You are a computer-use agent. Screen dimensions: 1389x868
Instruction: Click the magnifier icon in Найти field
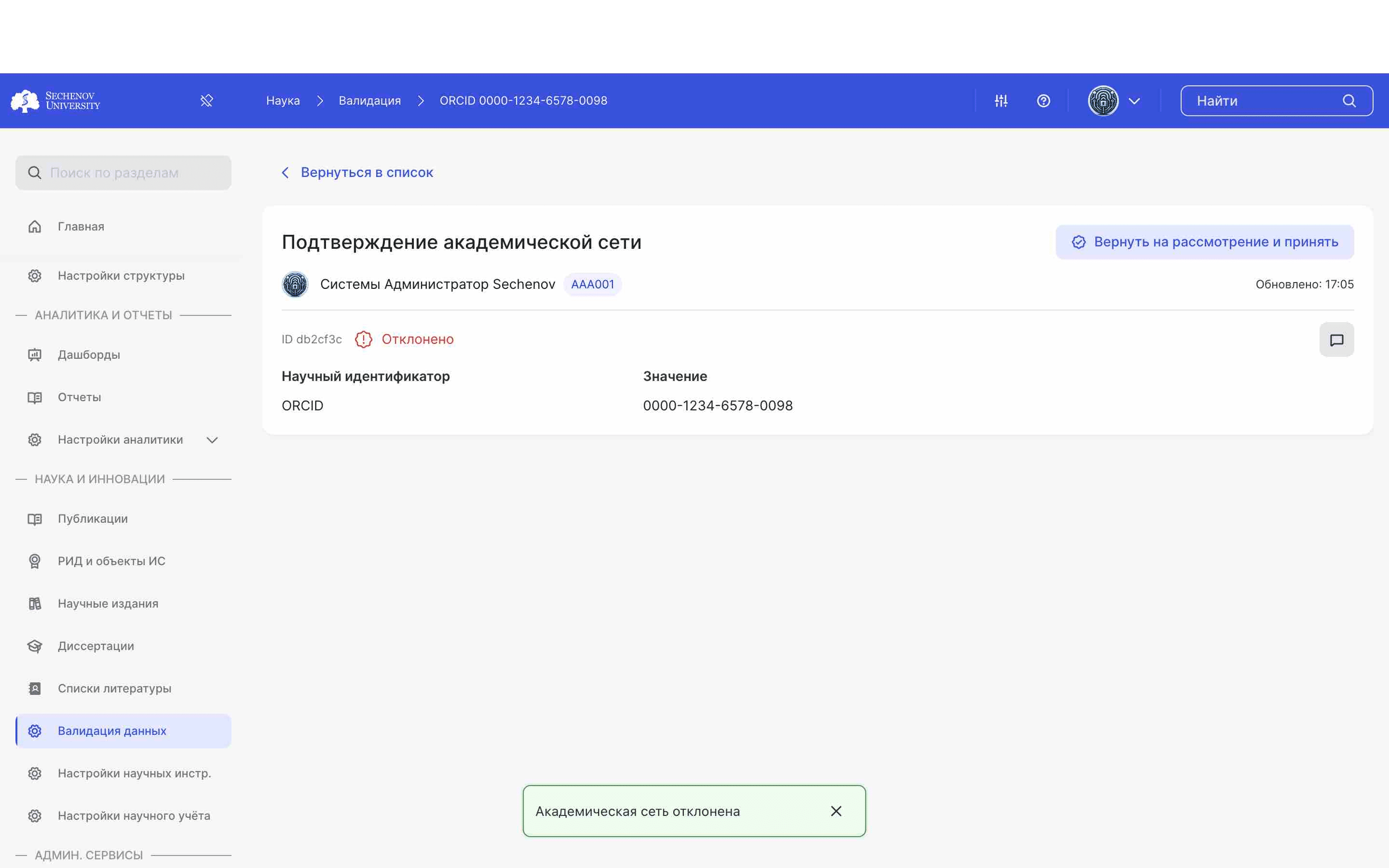pyautogui.click(x=1349, y=101)
